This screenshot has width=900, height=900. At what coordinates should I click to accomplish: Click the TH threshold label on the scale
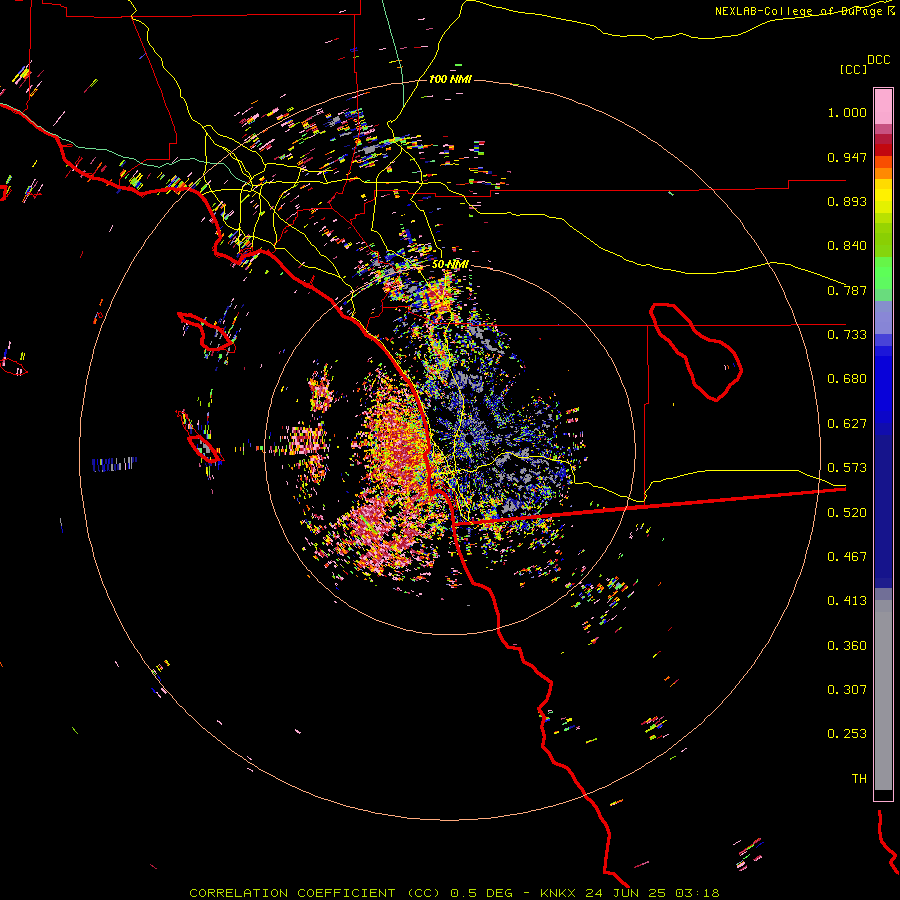[x=859, y=779]
